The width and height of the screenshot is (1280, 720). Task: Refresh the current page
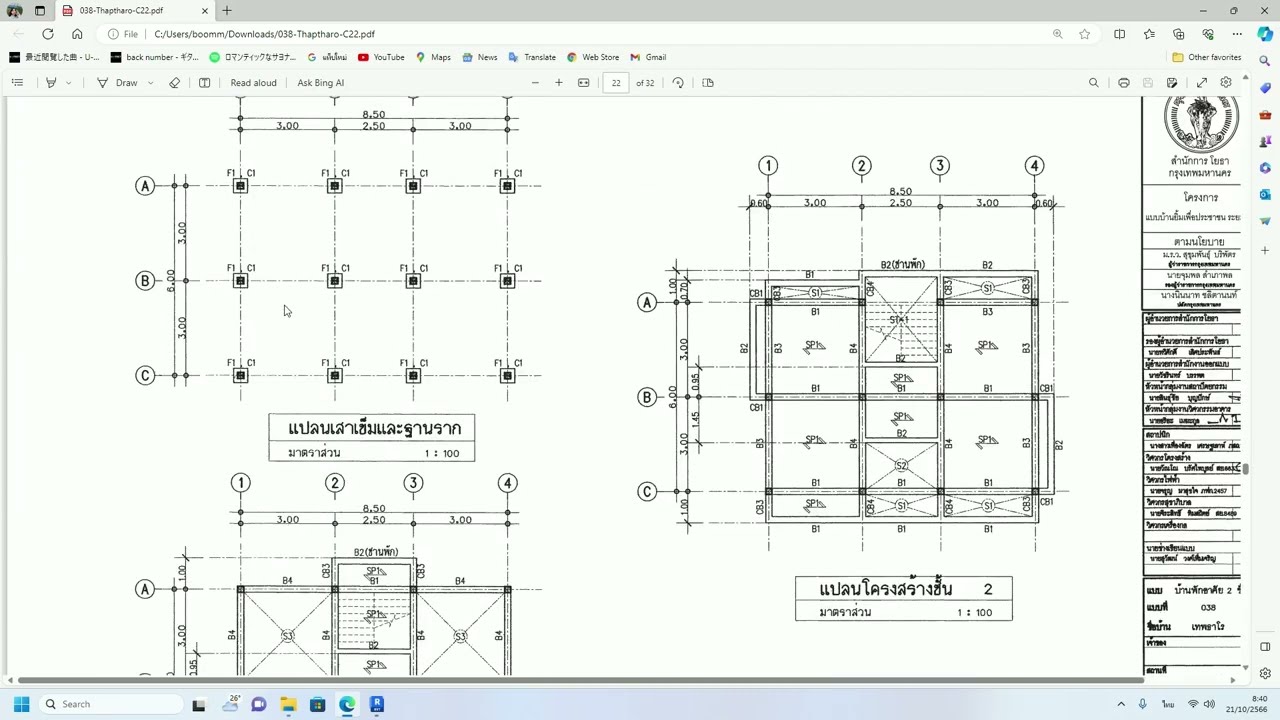(x=47, y=34)
